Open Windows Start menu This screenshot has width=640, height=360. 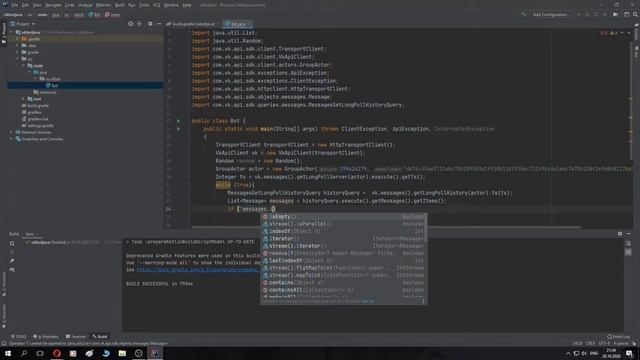(8, 353)
